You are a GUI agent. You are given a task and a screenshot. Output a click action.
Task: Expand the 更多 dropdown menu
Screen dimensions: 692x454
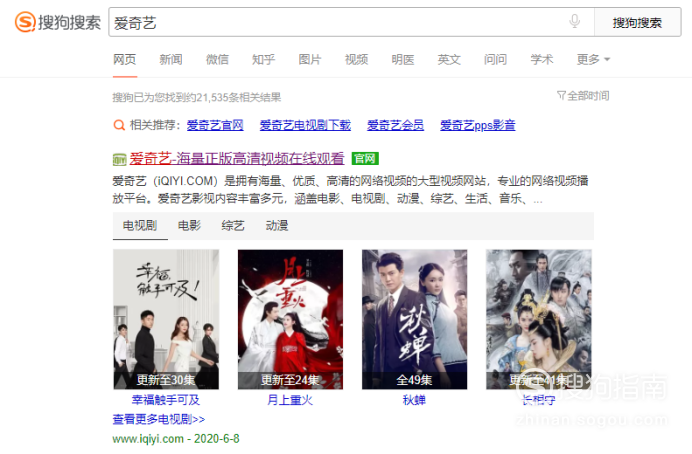[x=593, y=60]
